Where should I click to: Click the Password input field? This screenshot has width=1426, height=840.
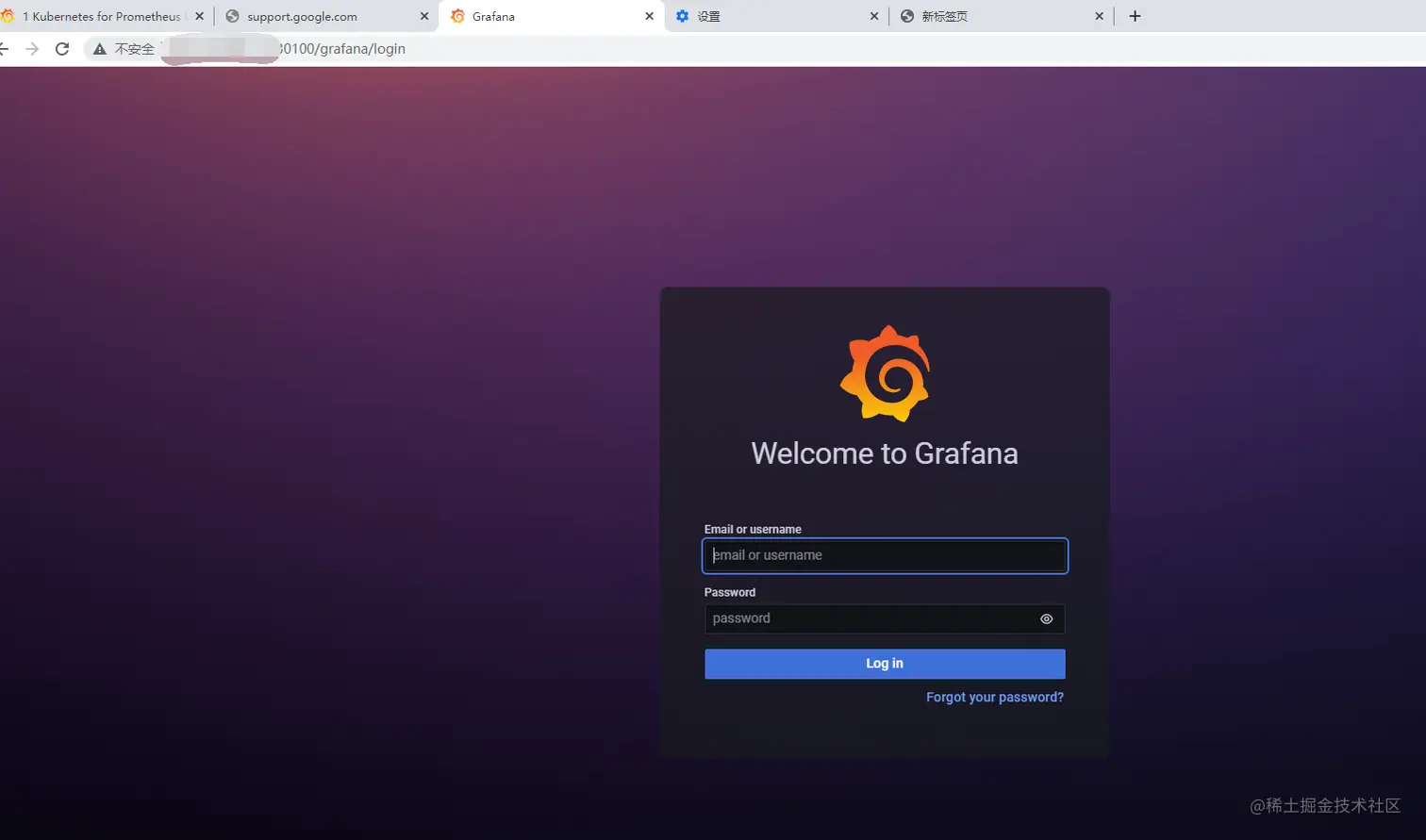[x=885, y=618]
